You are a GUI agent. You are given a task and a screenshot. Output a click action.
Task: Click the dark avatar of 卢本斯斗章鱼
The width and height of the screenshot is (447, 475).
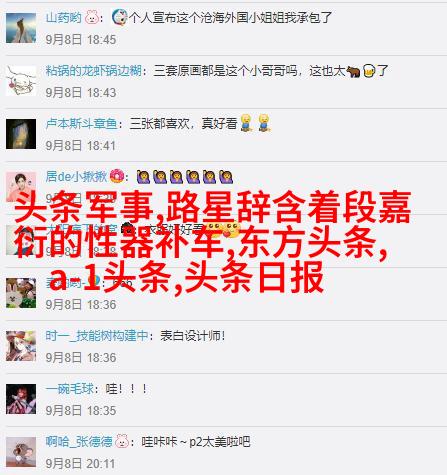(21, 134)
